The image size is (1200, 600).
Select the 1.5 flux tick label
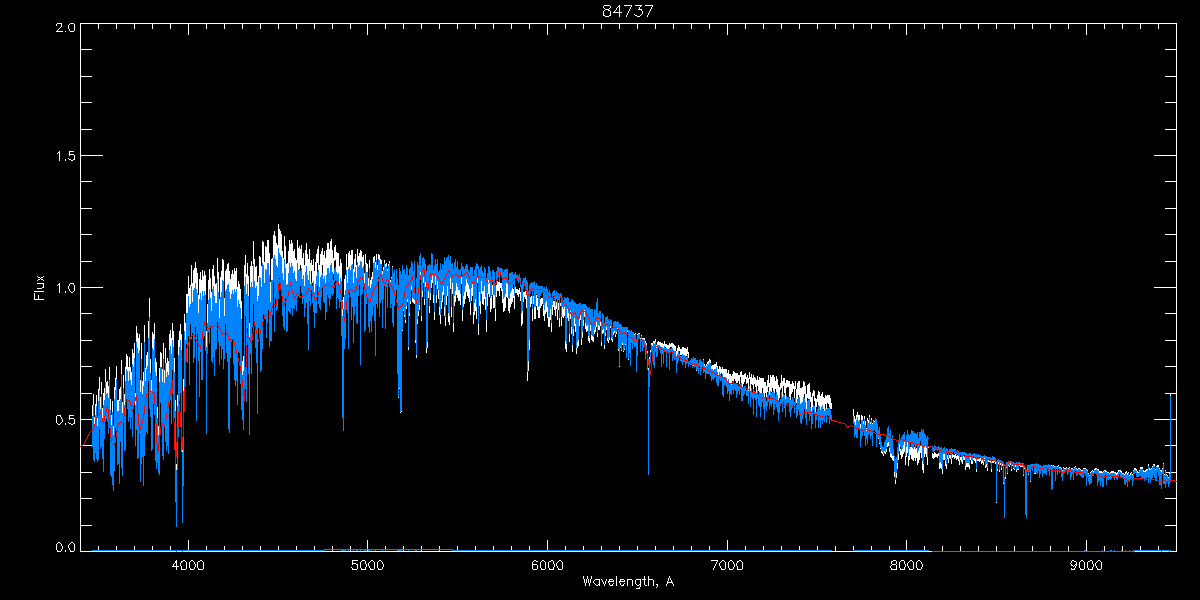(65, 157)
